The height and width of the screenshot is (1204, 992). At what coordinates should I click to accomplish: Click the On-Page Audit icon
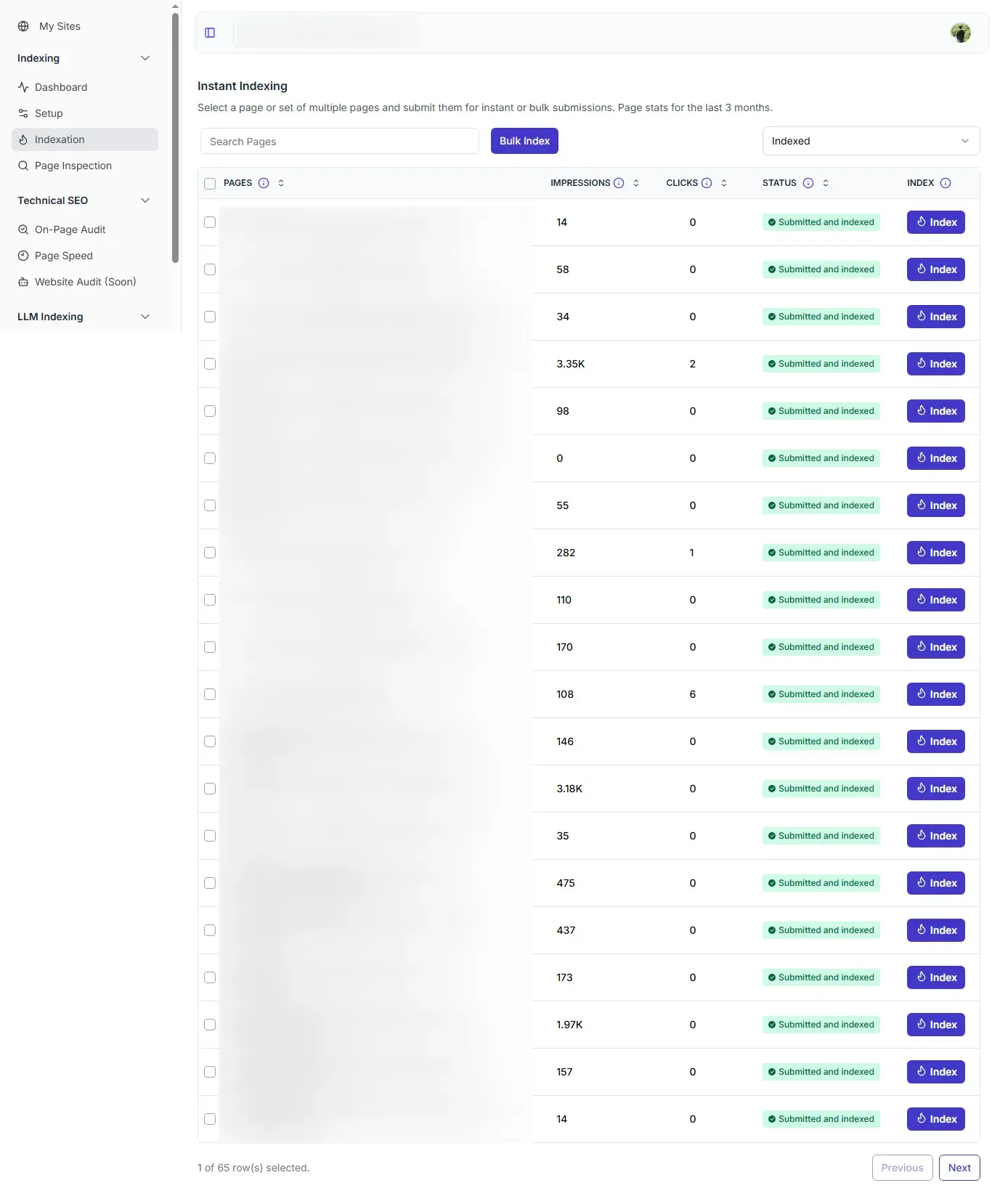[x=23, y=229]
